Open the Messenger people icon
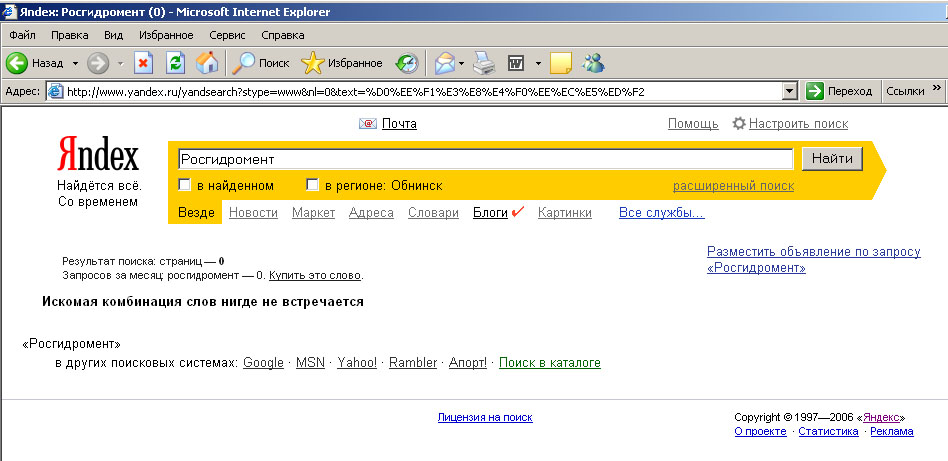This screenshot has height=461, width=948. pyautogui.click(x=593, y=63)
